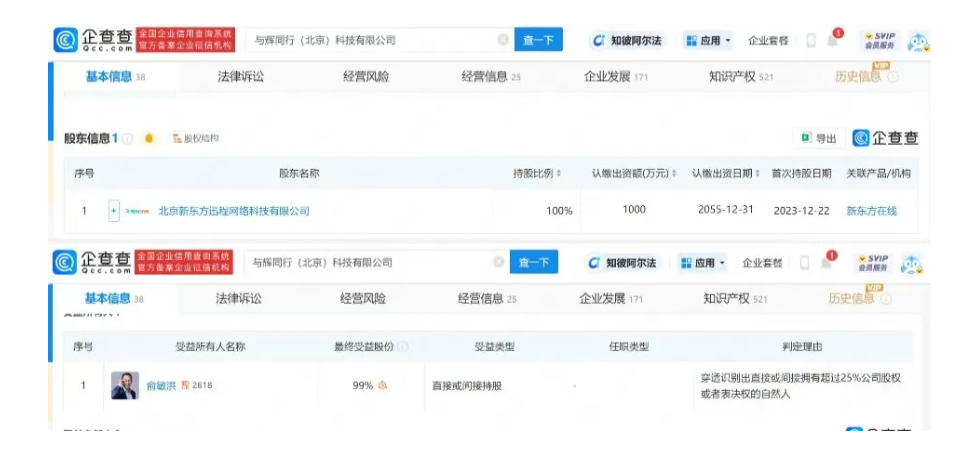Image resolution: width=980 pixels, height=457 pixels.
Task: Switch to the 法律诉讼 tab on the beneficiary page
Action: tap(239, 299)
